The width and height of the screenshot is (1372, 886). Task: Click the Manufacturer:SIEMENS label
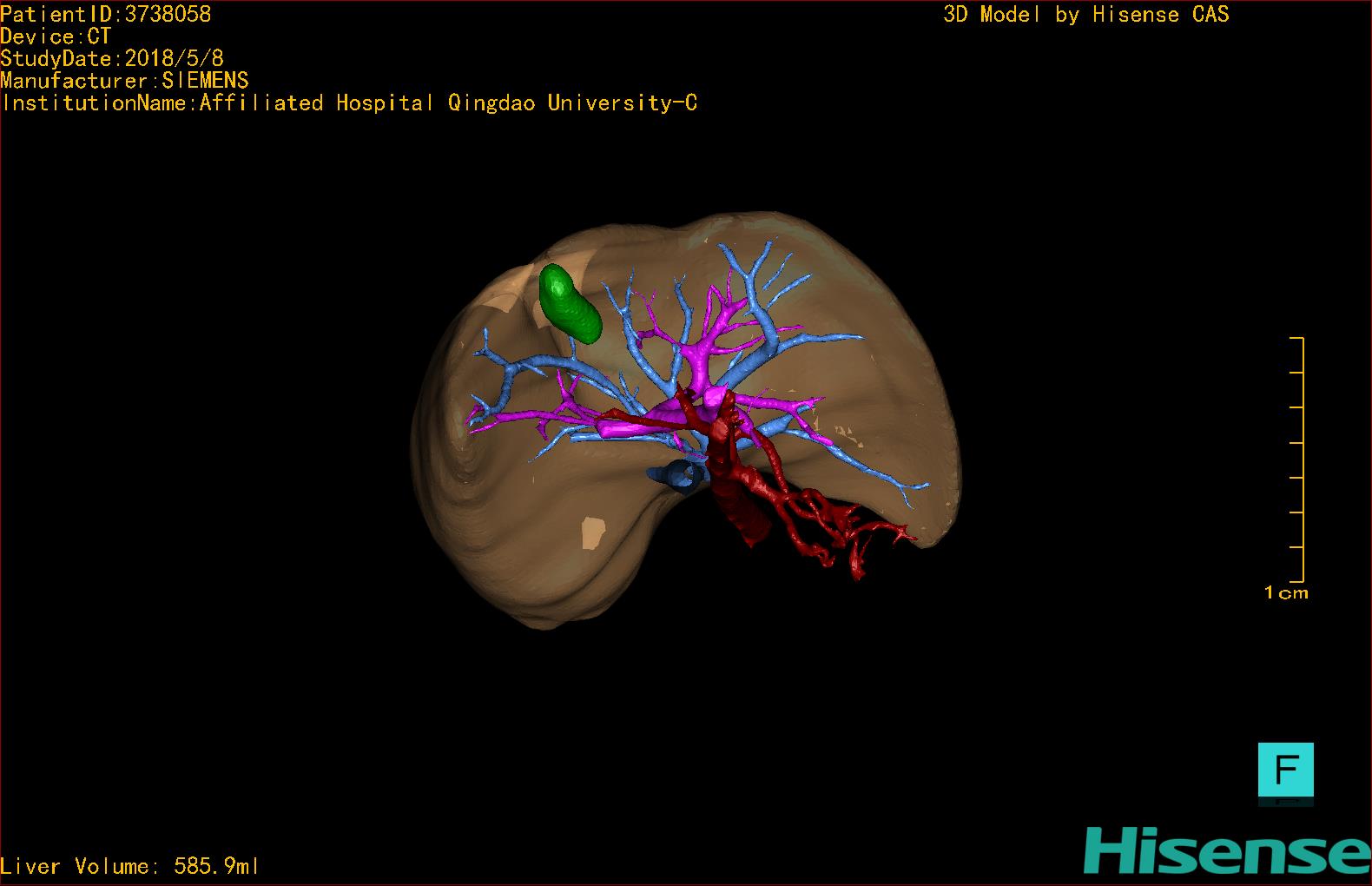click(x=124, y=81)
